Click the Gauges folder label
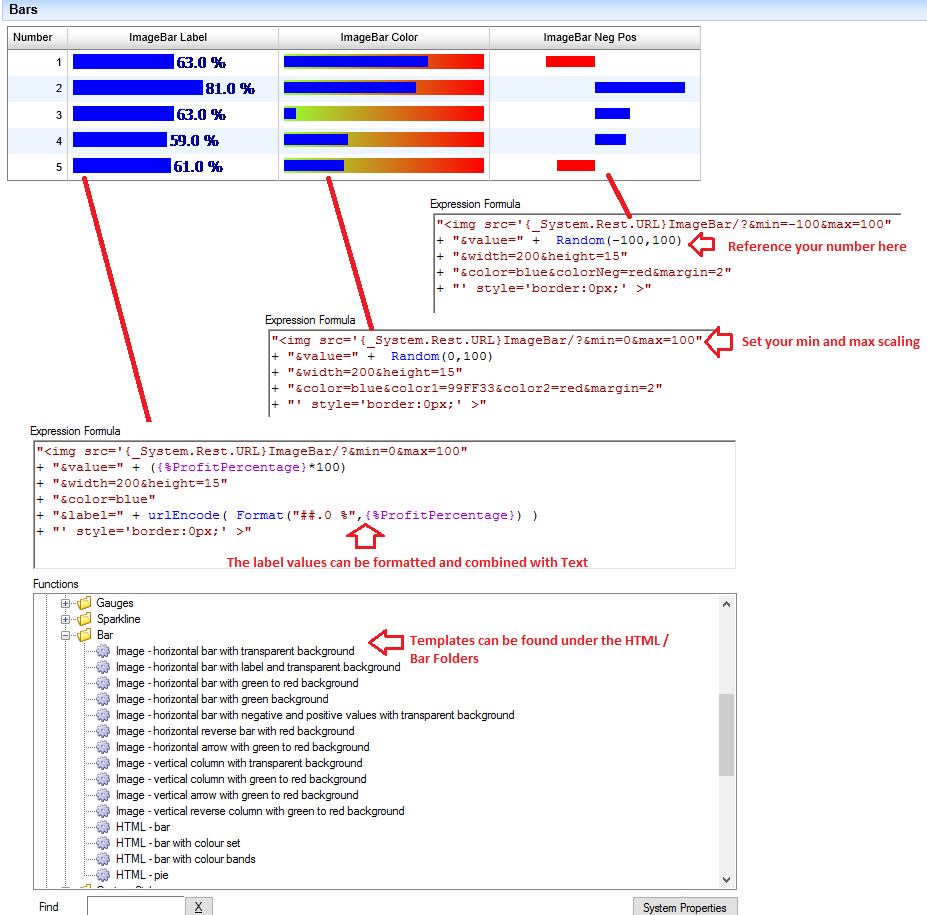 [x=115, y=603]
